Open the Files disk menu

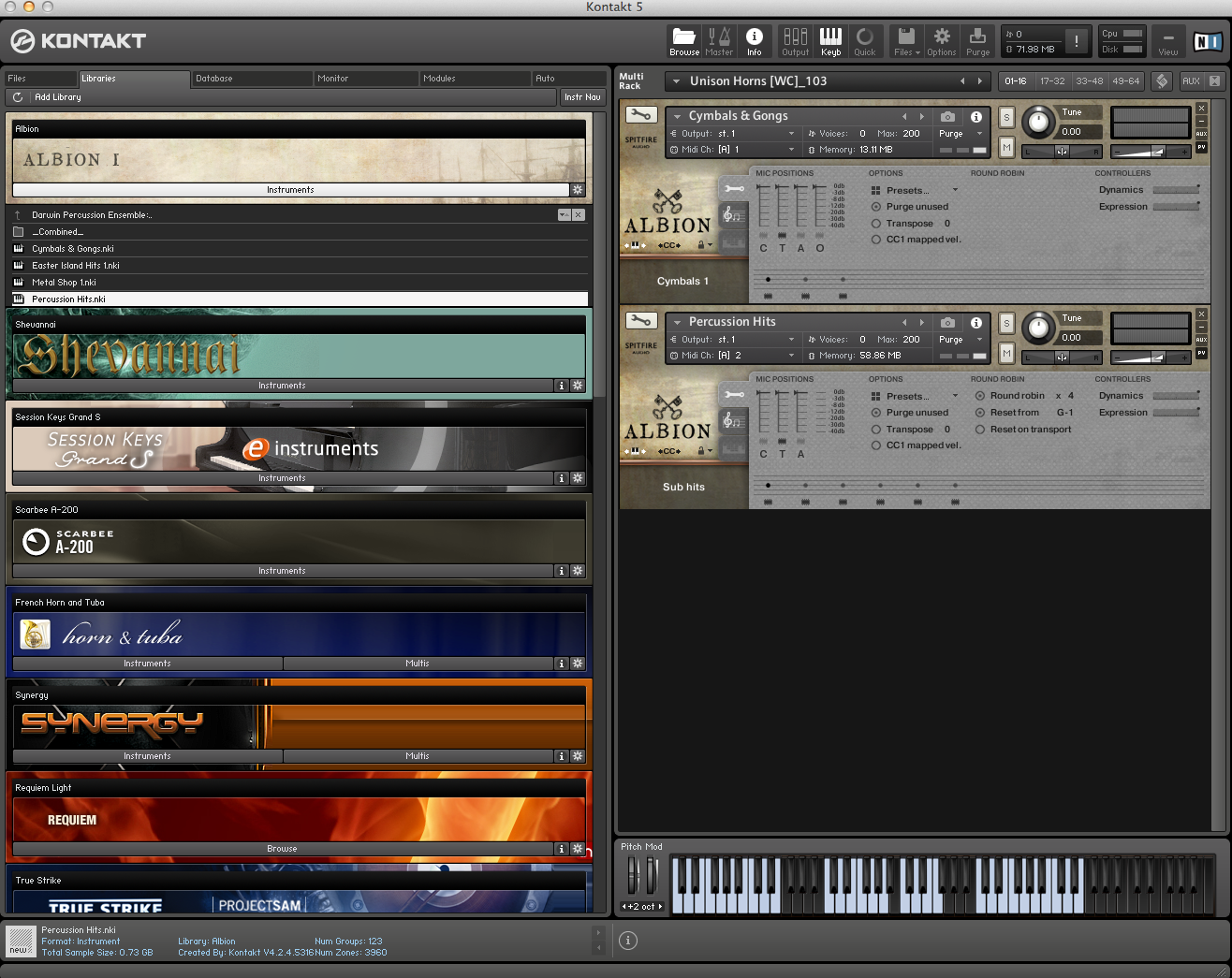(x=906, y=41)
